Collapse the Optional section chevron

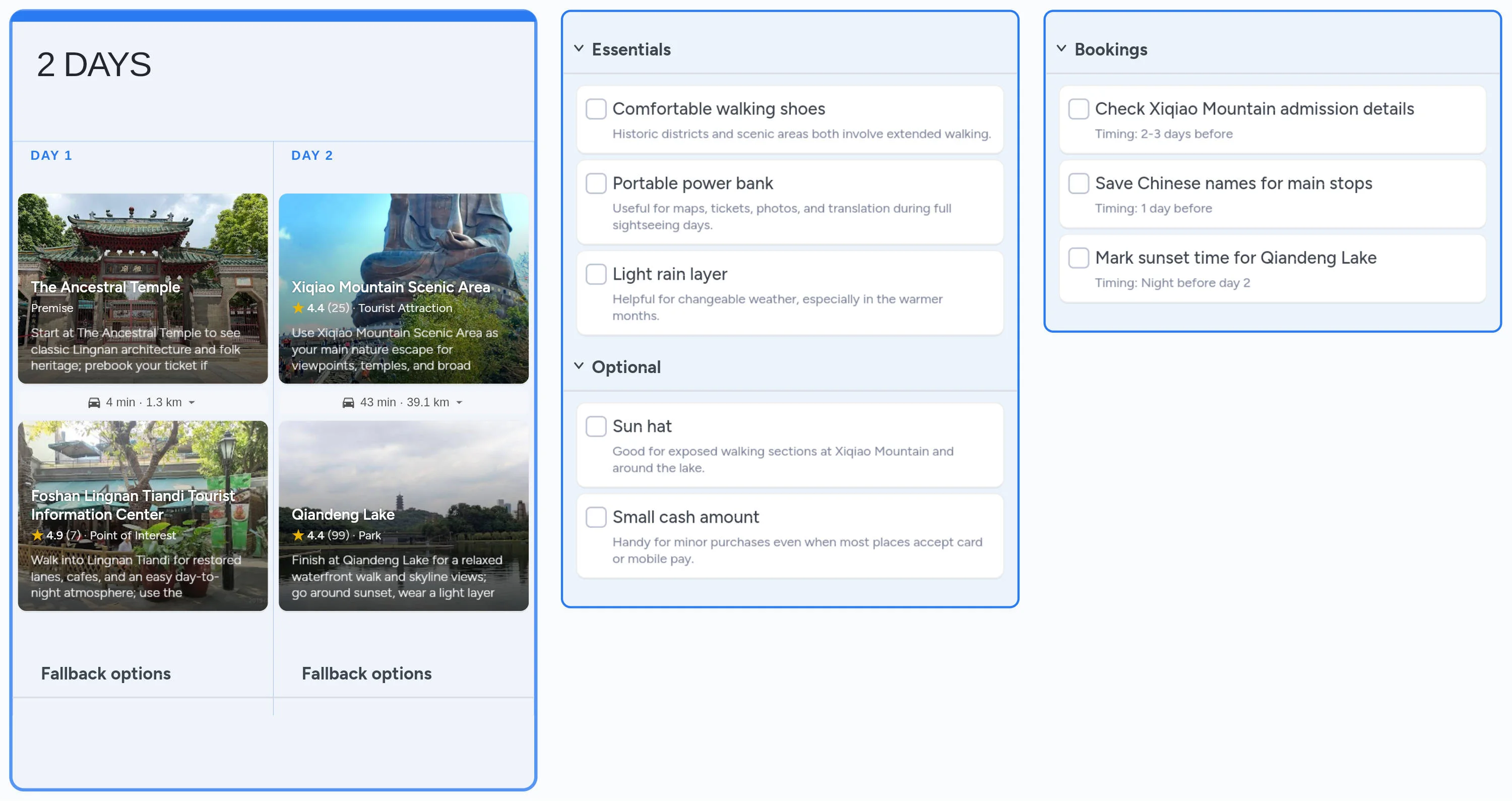click(579, 366)
